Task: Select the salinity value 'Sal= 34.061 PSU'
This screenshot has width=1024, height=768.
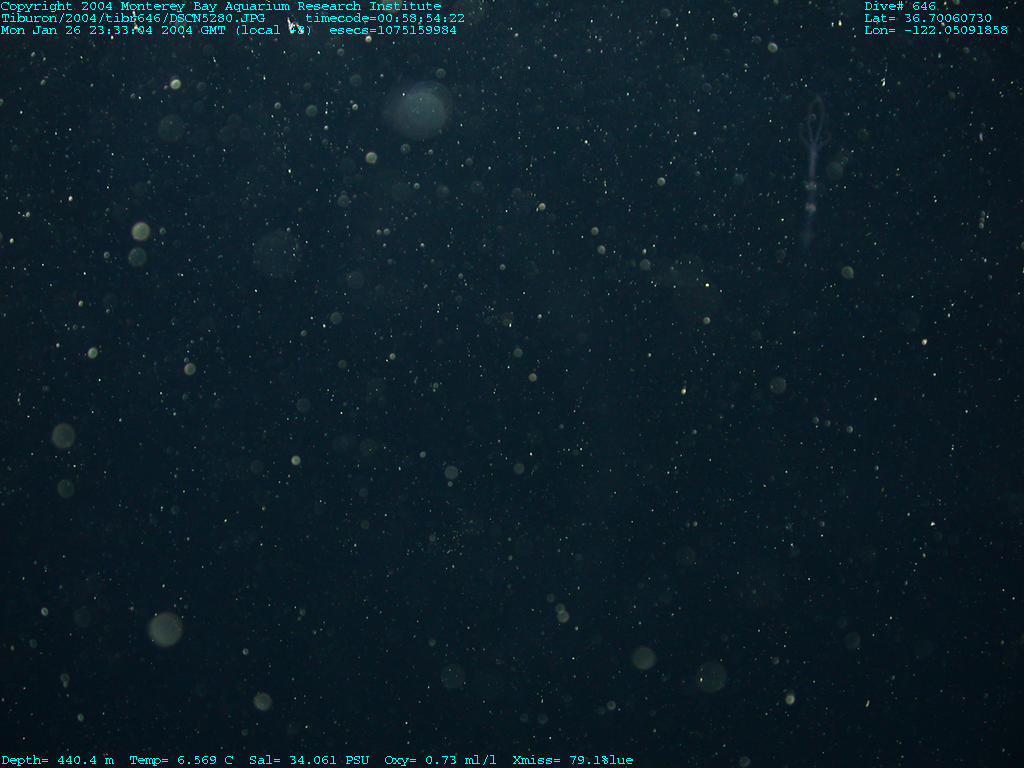Action: click(x=309, y=760)
